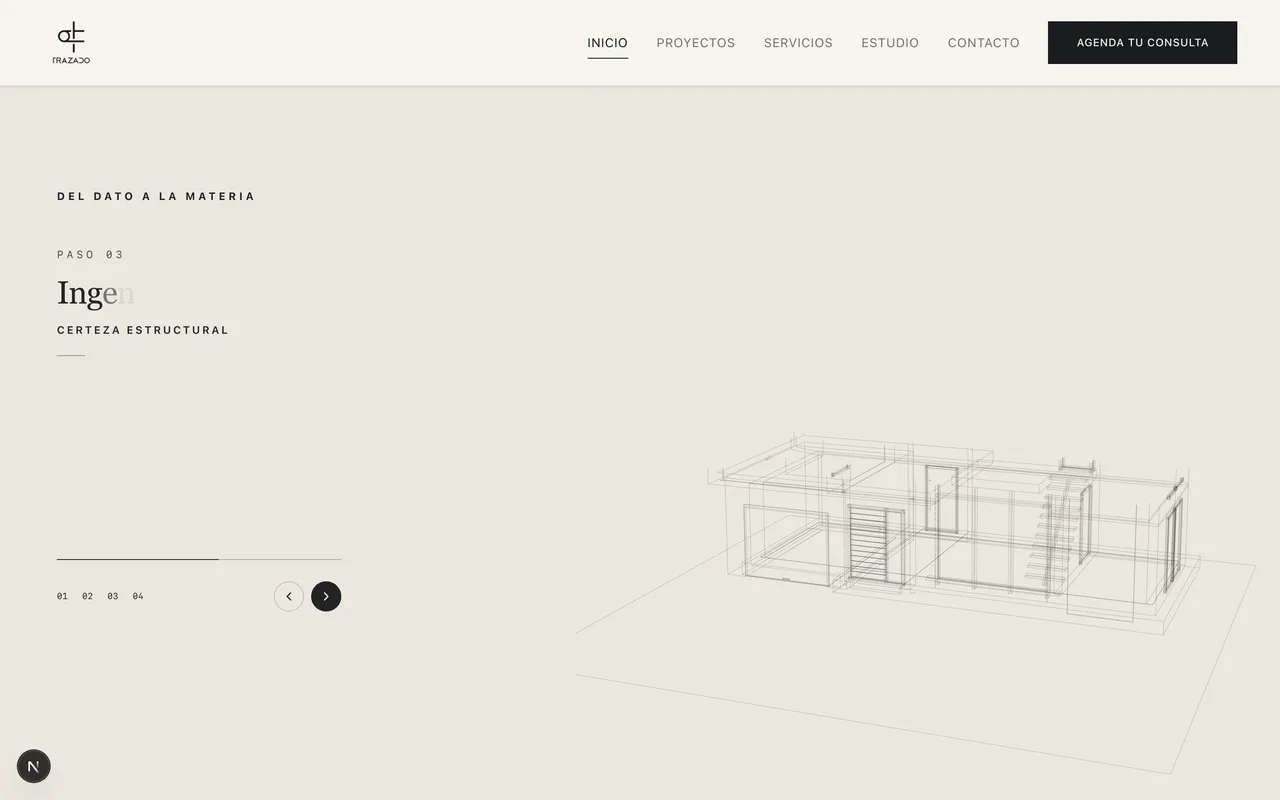1280x800 pixels.
Task: Click the 'CERTEZA ESTRUCTURAL' subtitle
Action: click(x=143, y=330)
